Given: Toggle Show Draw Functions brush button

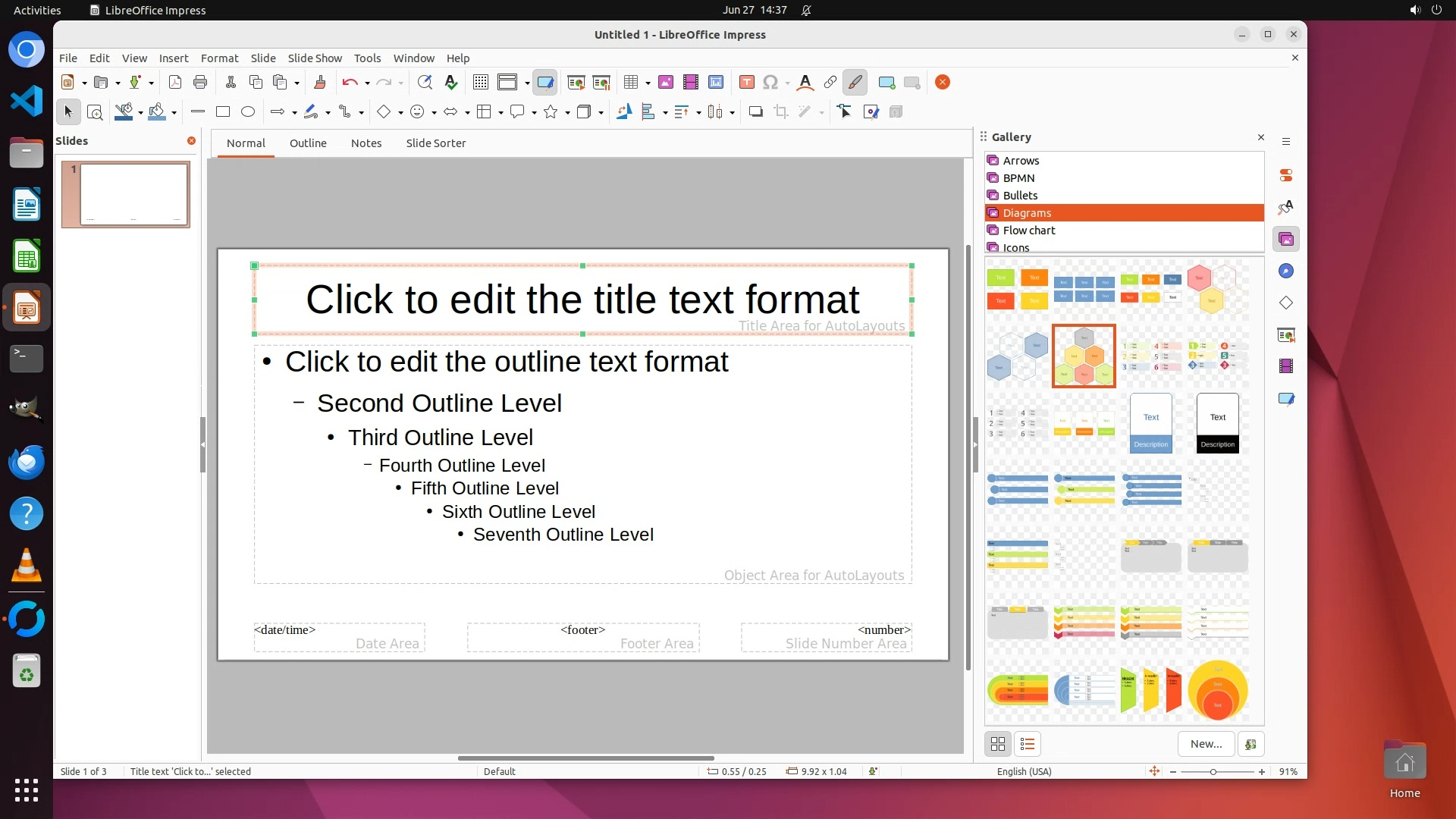Looking at the screenshot, I should tap(855, 83).
